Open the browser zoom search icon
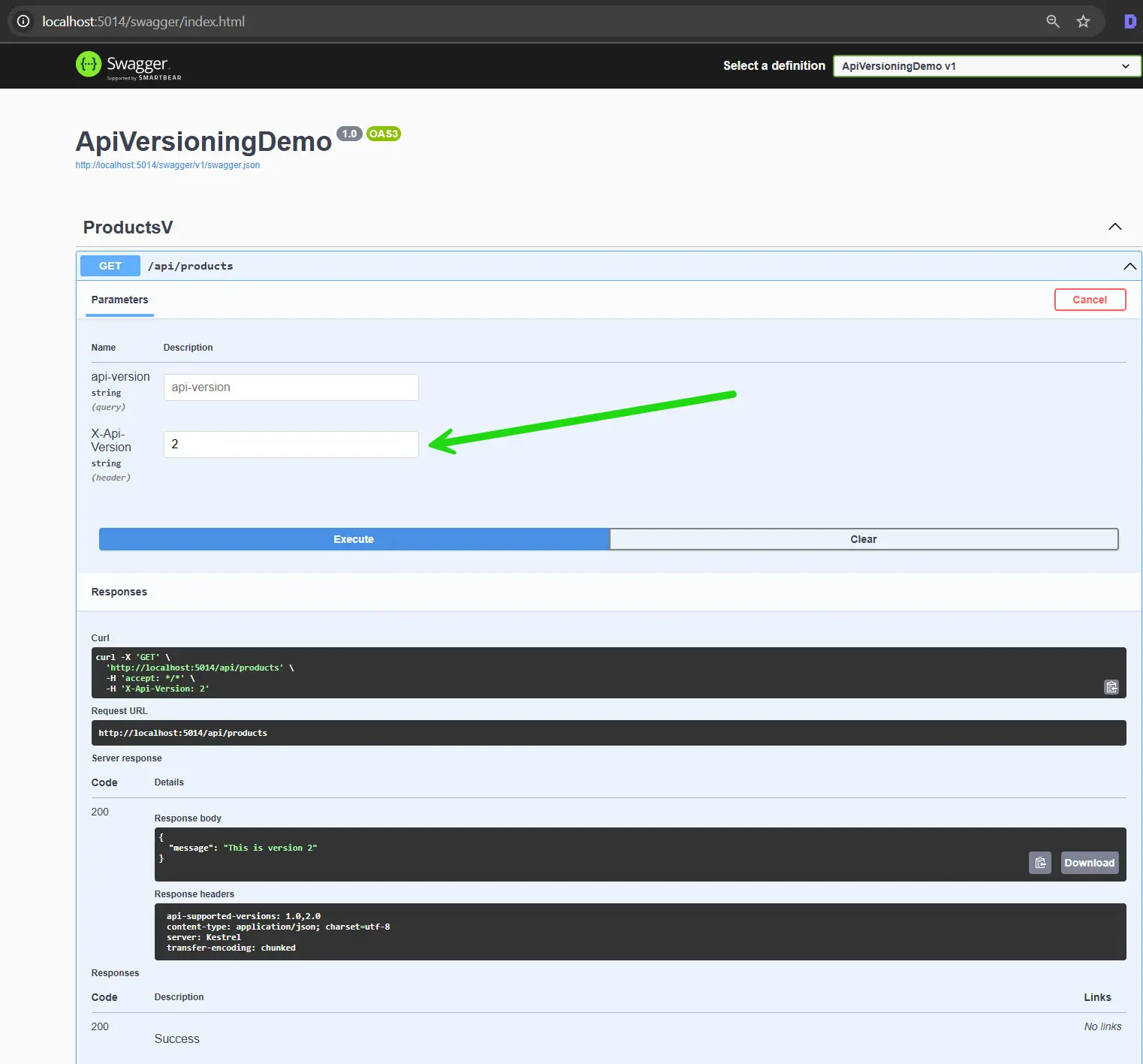This screenshot has width=1143, height=1064. [1053, 21]
